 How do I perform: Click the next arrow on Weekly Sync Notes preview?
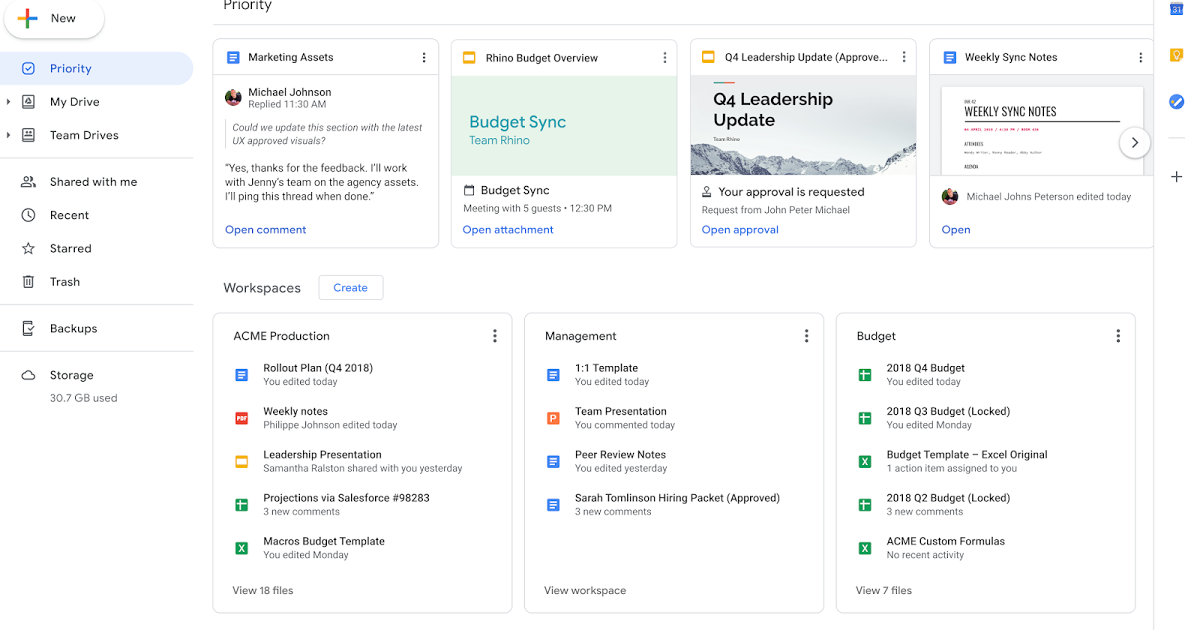[x=1134, y=142]
